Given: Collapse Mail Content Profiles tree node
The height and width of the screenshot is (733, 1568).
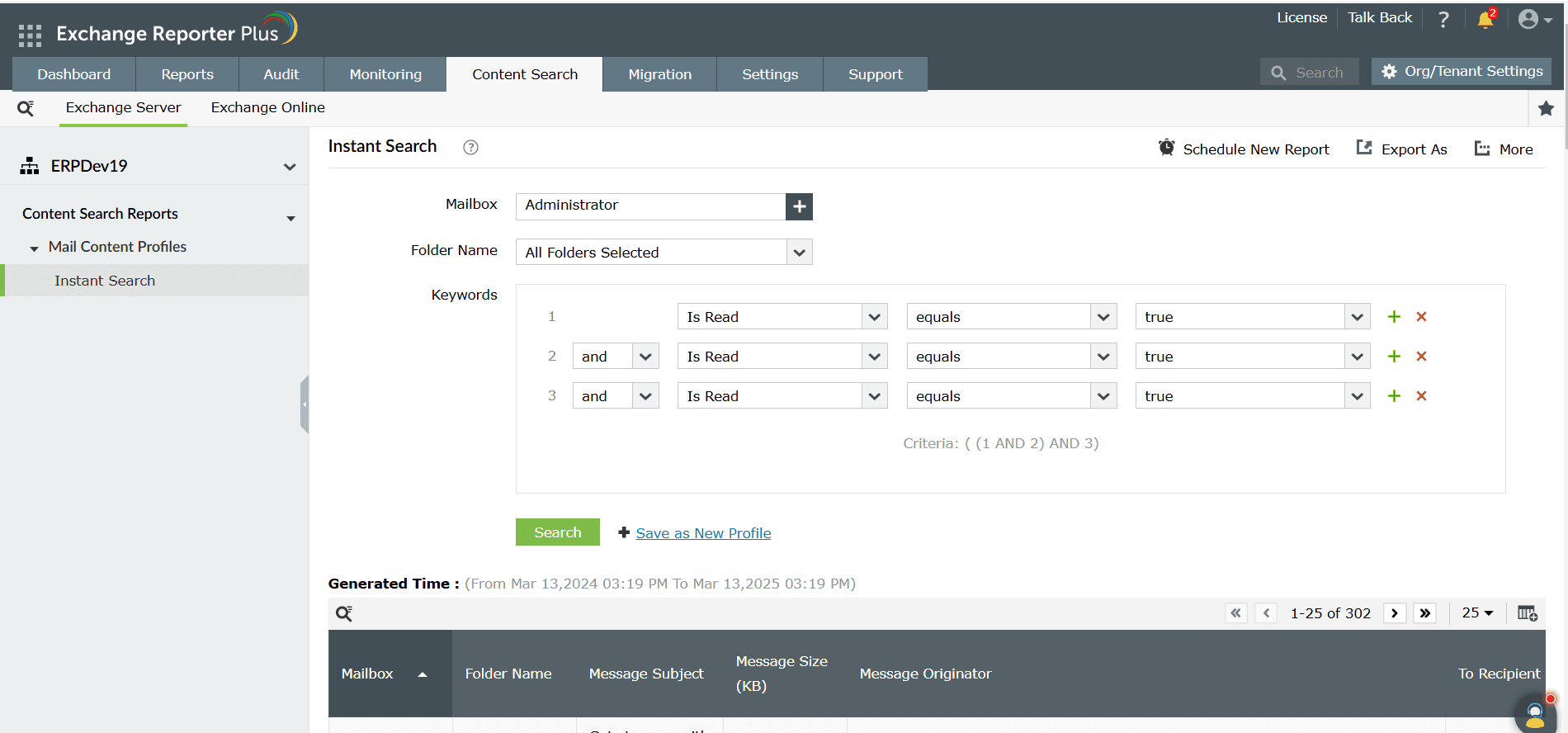Looking at the screenshot, I should tap(34, 248).
